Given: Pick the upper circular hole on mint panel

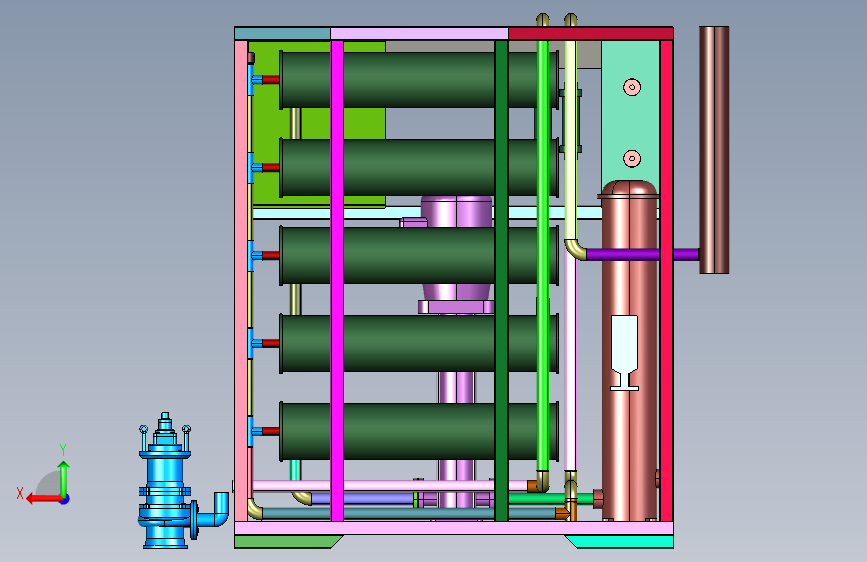Looking at the screenshot, I should 632,87.
